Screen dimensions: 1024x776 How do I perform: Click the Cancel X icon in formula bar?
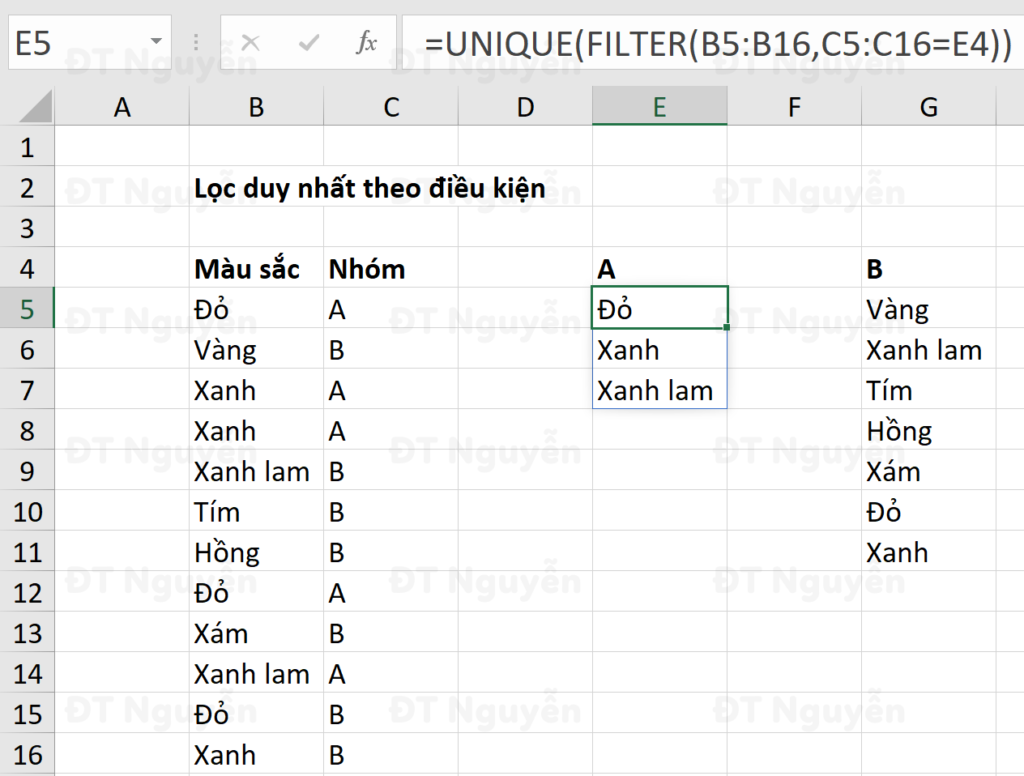pyautogui.click(x=250, y=43)
